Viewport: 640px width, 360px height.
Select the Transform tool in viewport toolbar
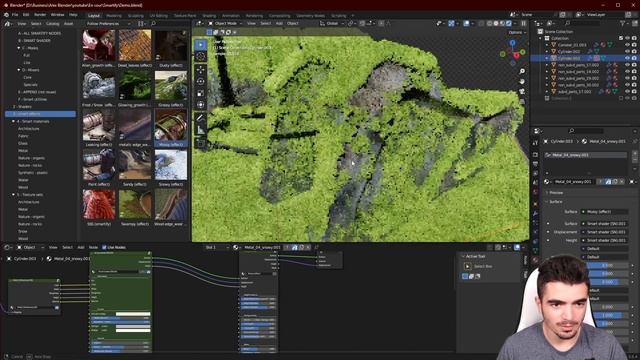[200, 105]
